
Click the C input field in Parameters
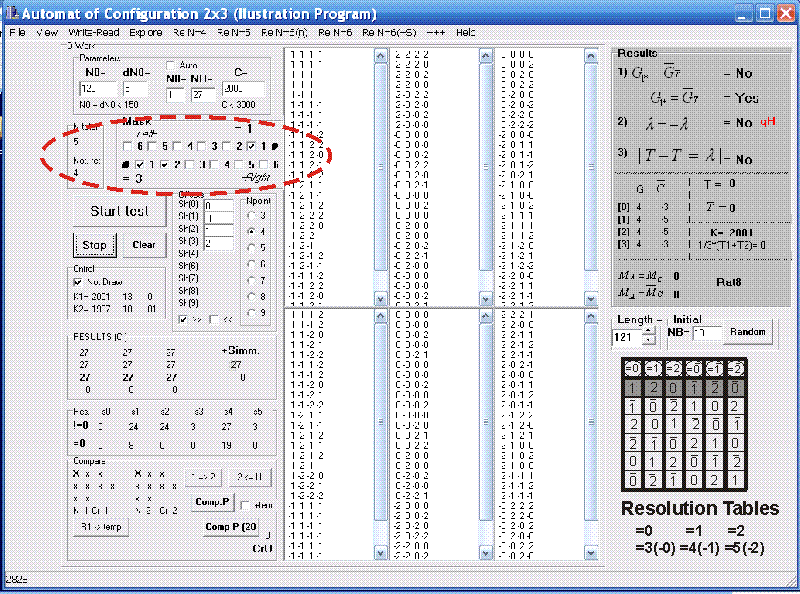(243, 89)
